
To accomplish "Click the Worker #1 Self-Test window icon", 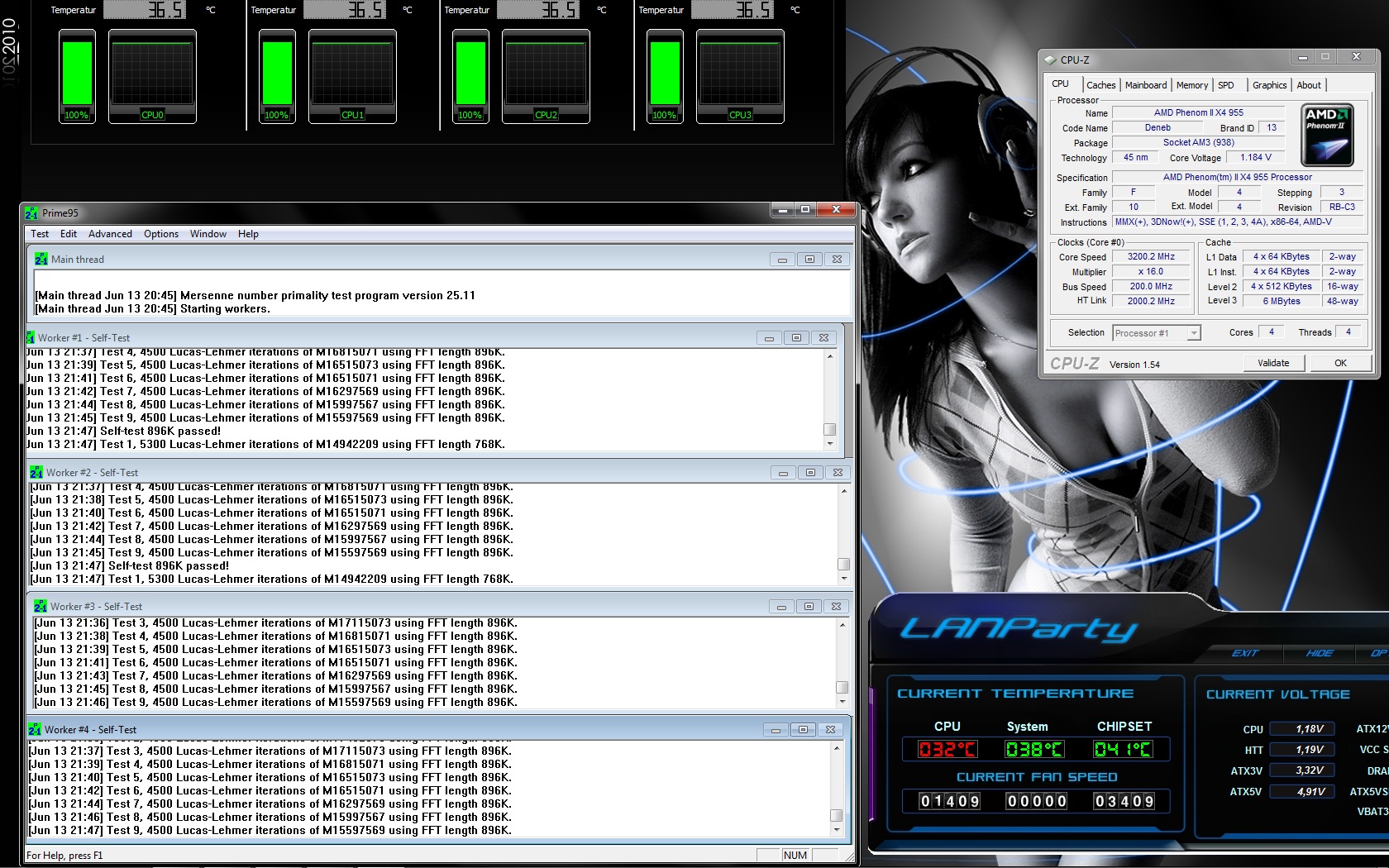I will (31, 337).
